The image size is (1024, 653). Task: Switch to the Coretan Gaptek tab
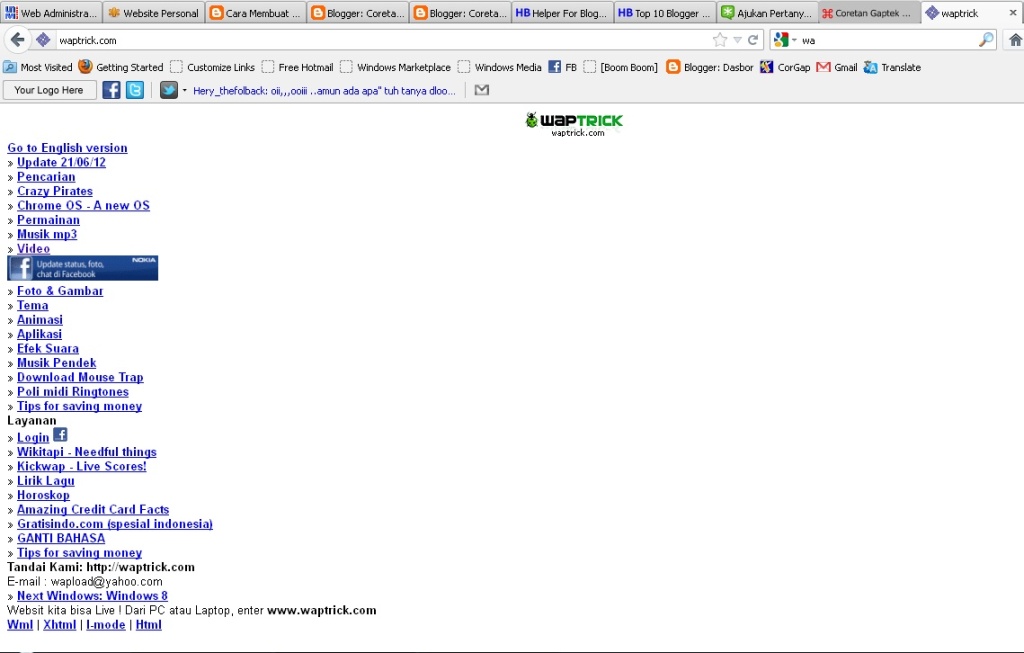(x=869, y=12)
